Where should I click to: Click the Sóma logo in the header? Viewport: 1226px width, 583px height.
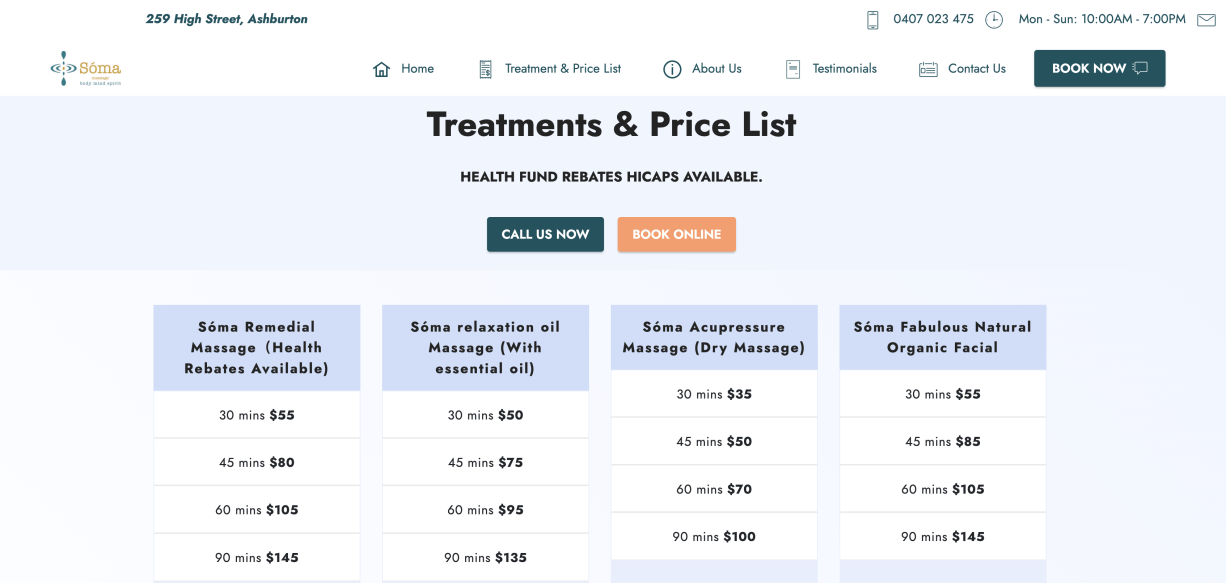click(86, 69)
